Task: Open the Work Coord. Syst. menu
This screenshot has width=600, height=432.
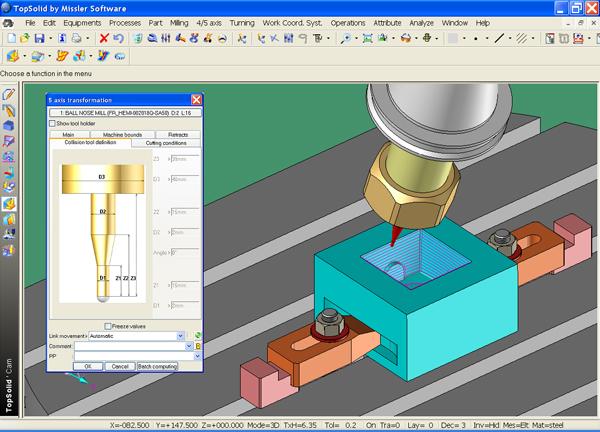Action: (x=292, y=23)
